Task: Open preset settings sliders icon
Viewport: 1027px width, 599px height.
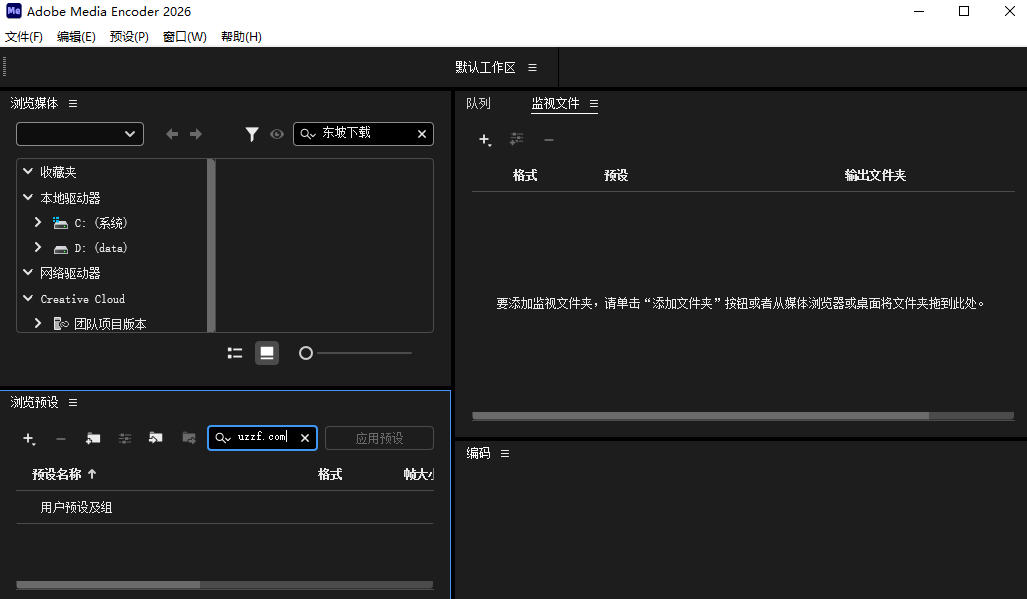Action: (124, 438)
